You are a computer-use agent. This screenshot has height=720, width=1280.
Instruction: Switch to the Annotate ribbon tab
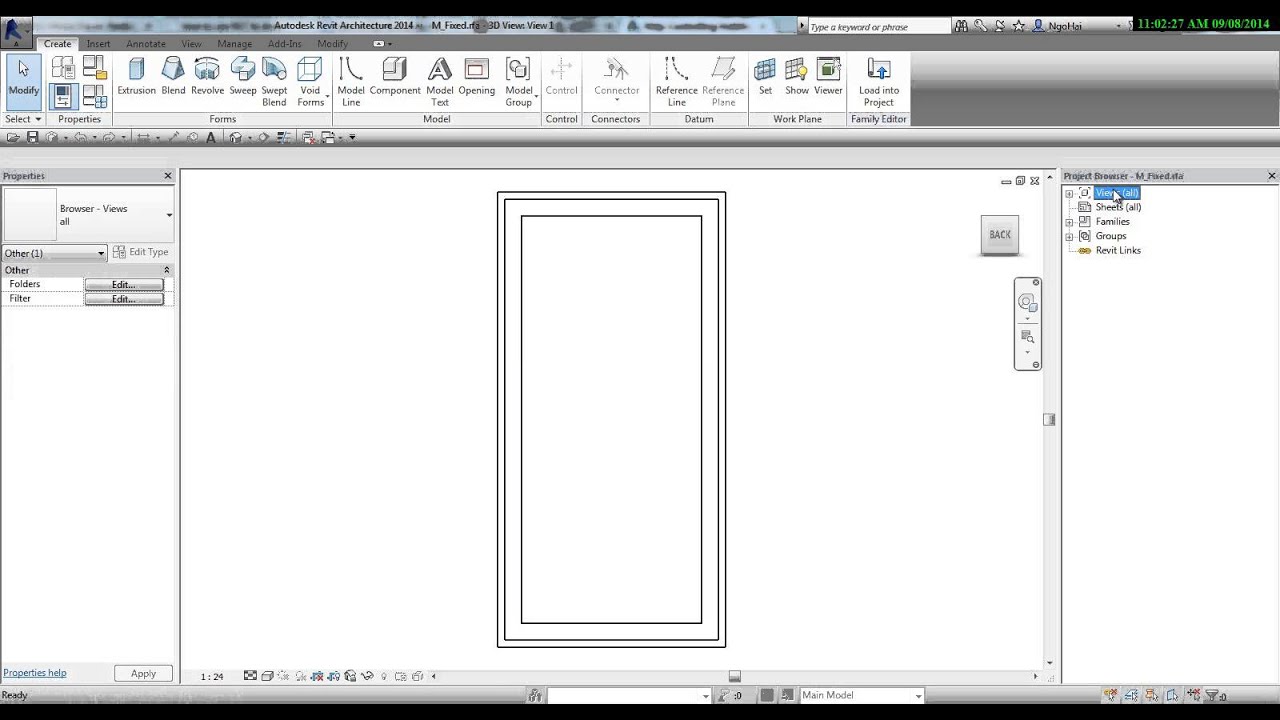click(x=146, y=44)
